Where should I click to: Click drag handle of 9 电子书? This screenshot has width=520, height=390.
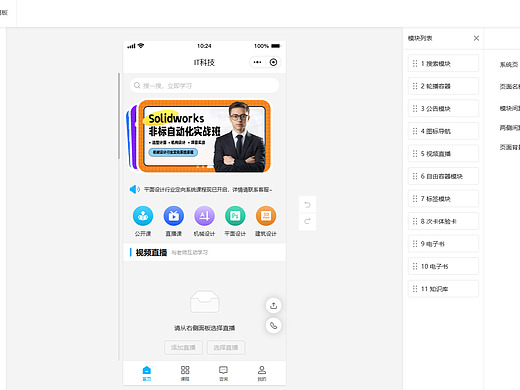point(415,244)
